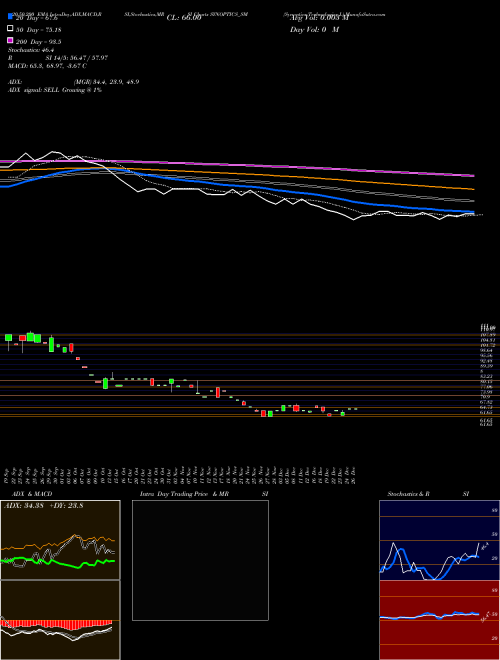This screenshot has width=500, height=660.
Task: Click the 'Day Vol: 0 M' label
Action: (x=314, y=29)
